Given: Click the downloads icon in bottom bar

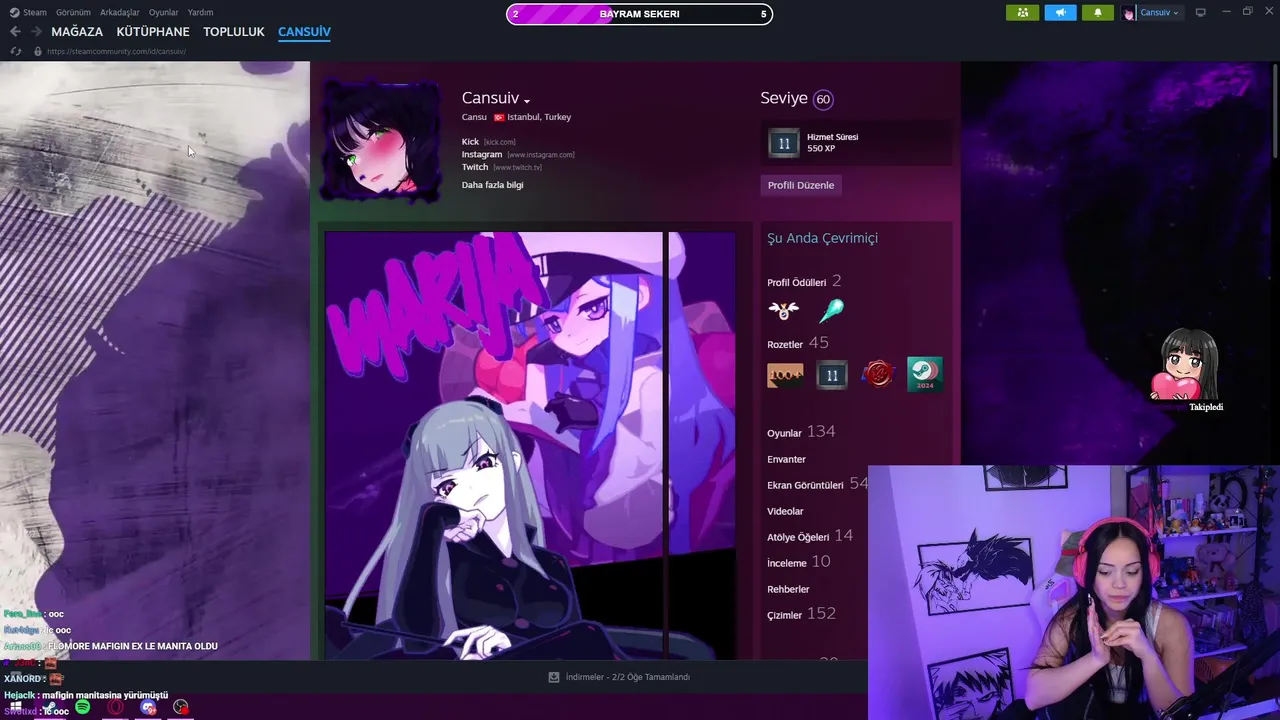Looking at the screenshot, I should (554, 677).
